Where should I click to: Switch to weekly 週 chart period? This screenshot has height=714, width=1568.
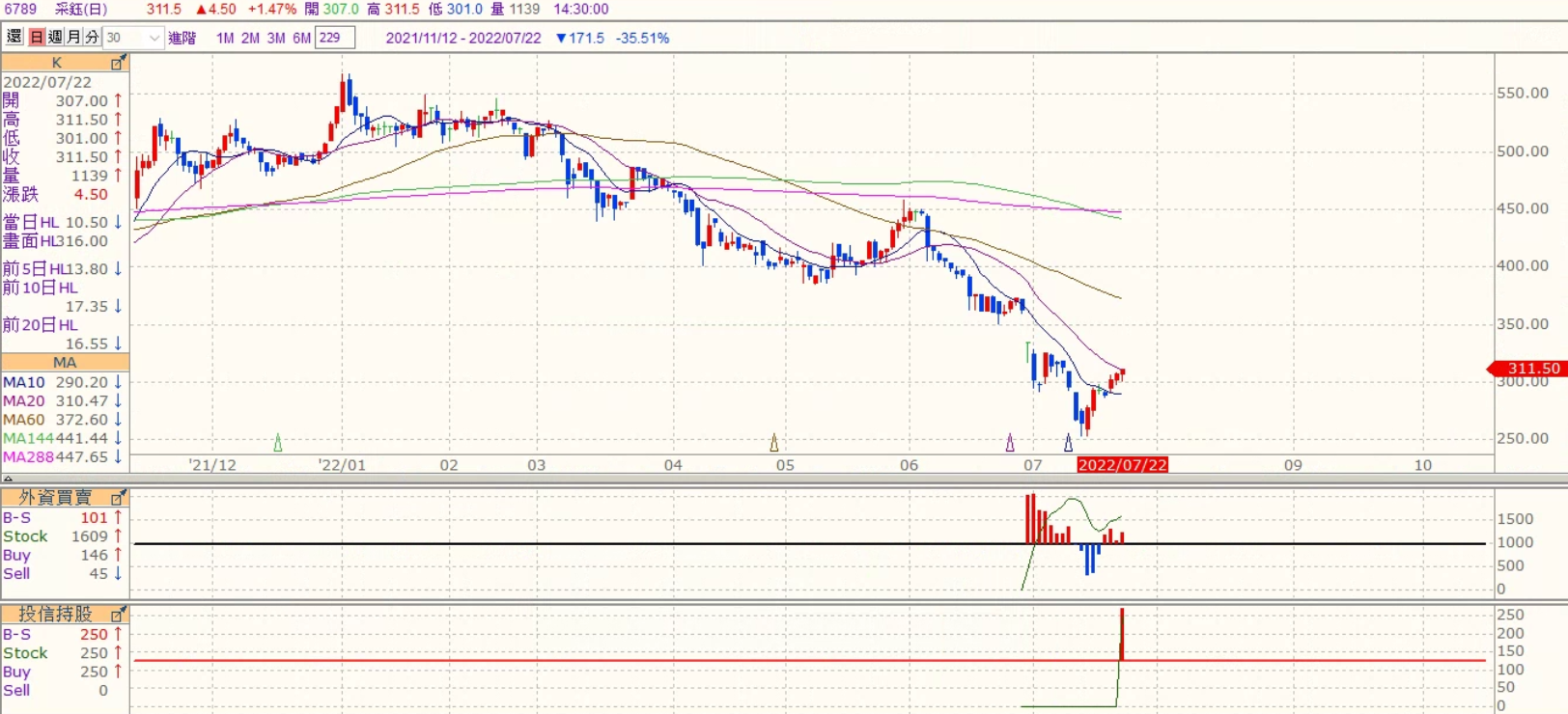(x=55, y=38)
